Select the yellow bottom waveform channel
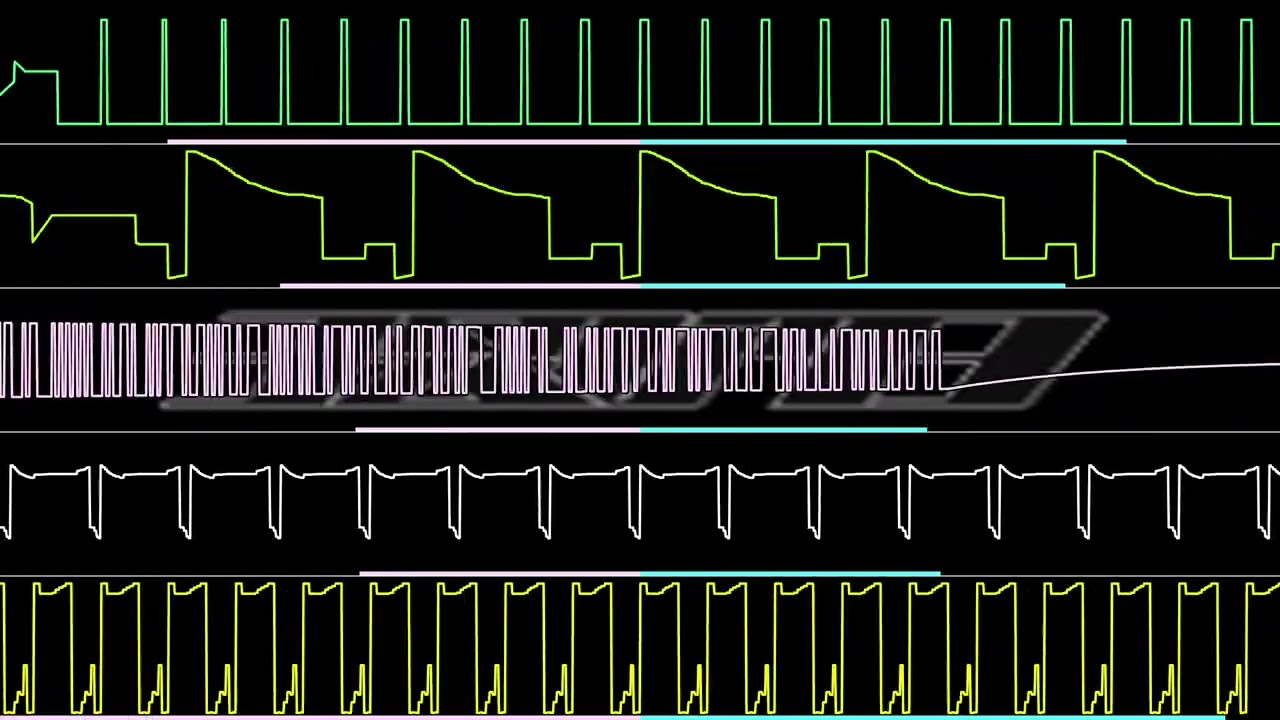Screen dimensions: 1280x720 (640, 648)
